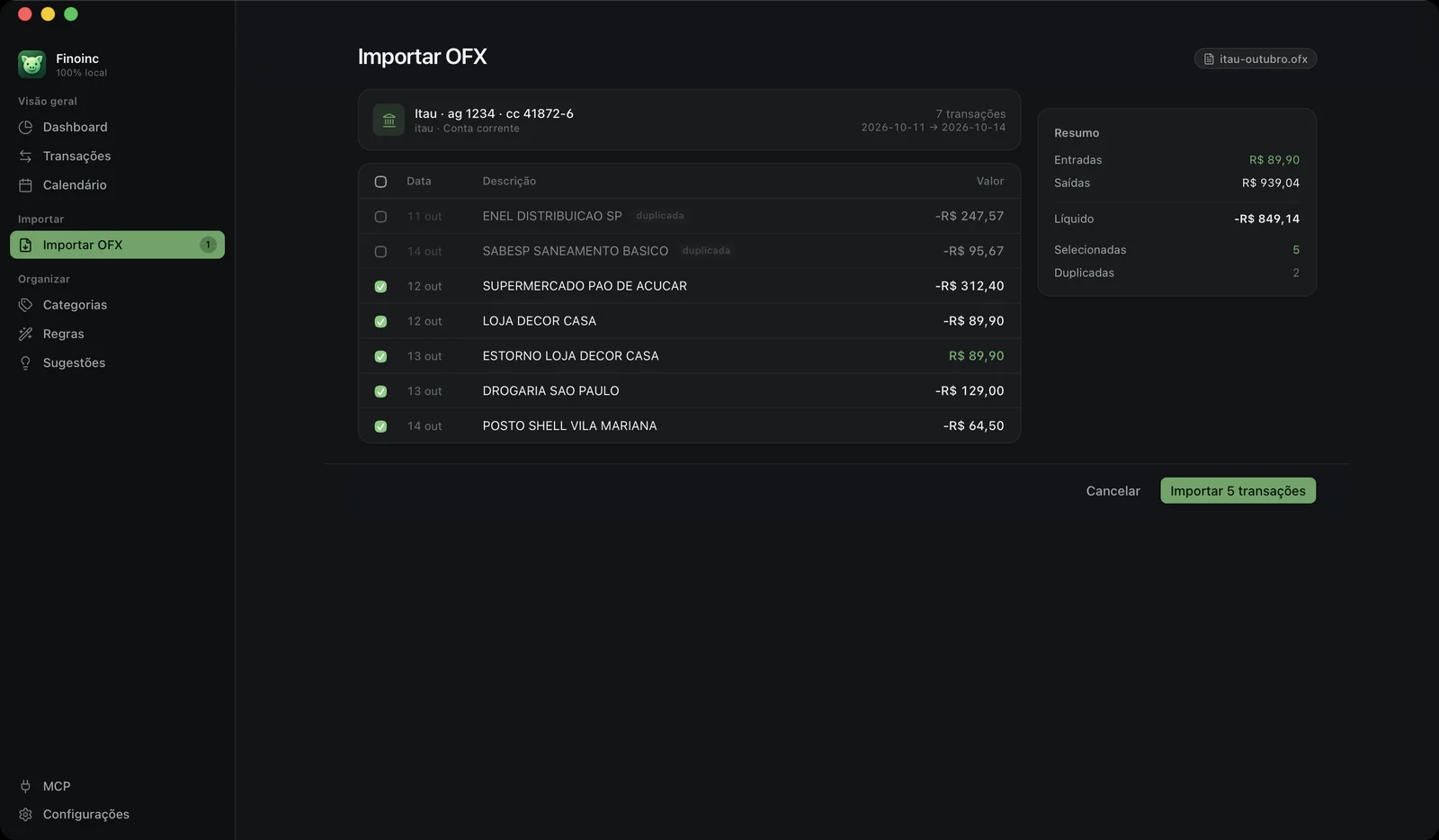Click the Dashboard pie chart icon
Image resolution: width=1439 pixels, height=840 pixels.
25,128
